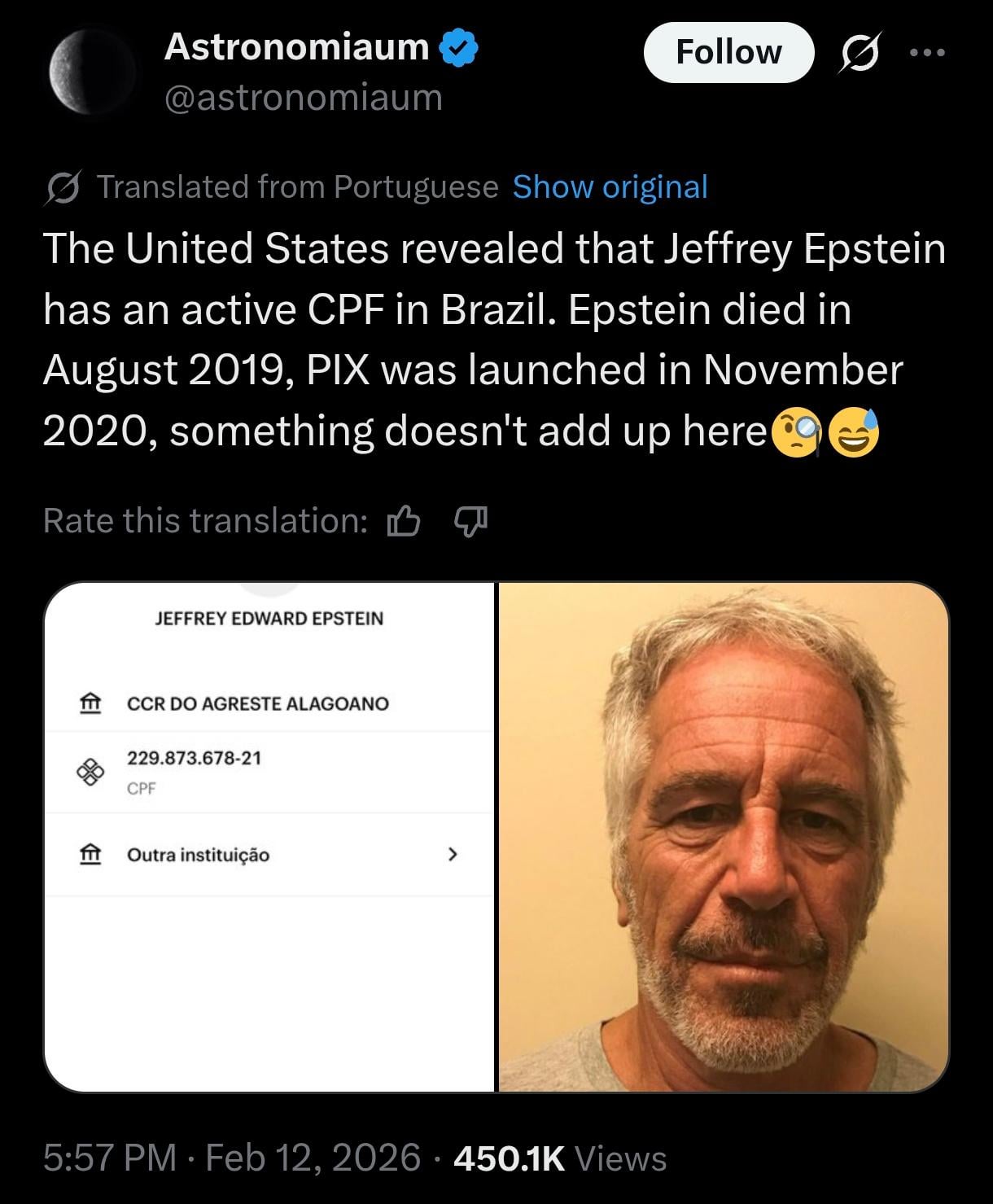Expand the Outra instituição chevron
This screenshot has width=993, height=1204.
click(453, 854)
